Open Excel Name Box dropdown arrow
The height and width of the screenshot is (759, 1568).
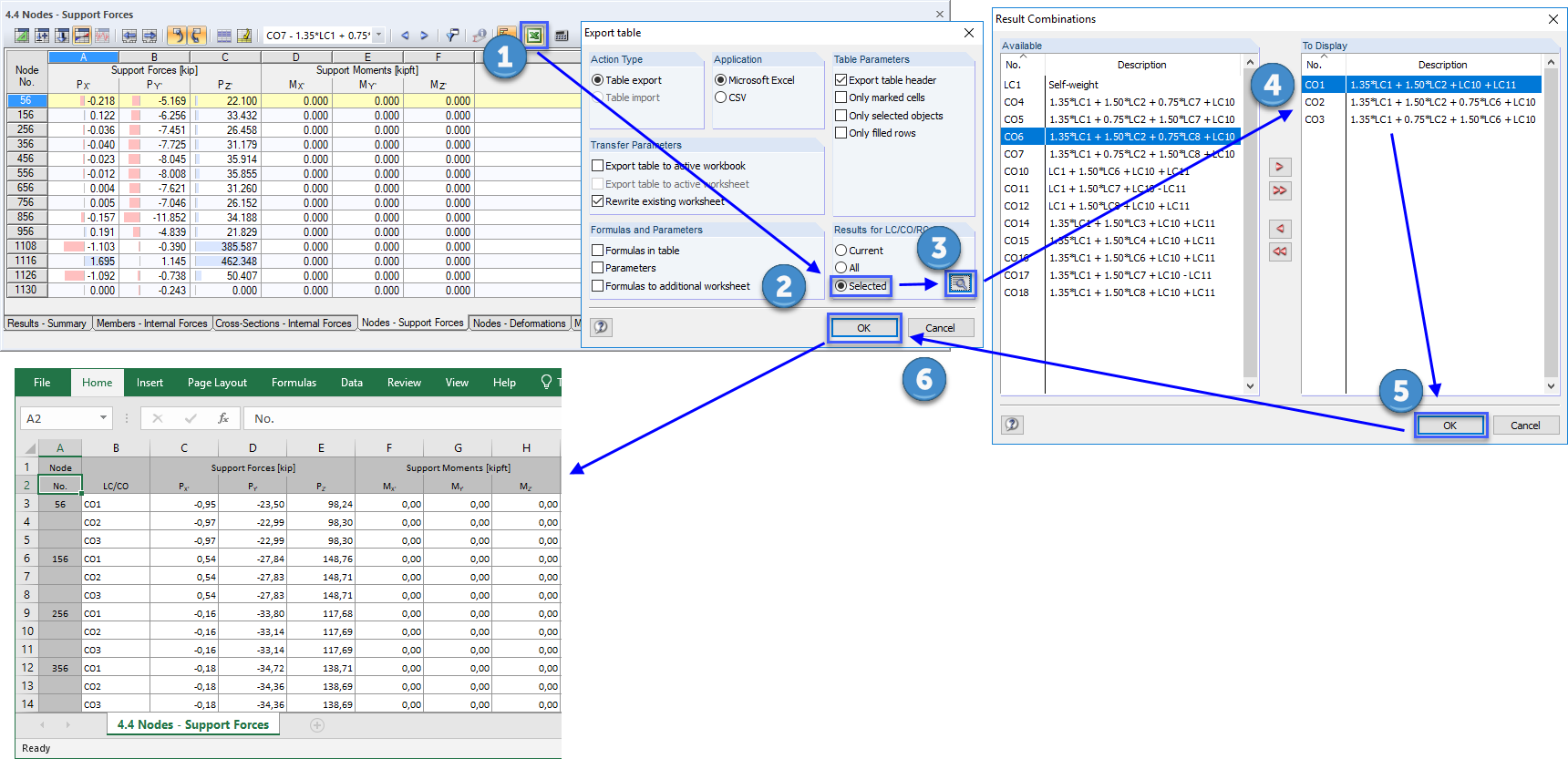pyautogui.click(x=103, y=418)
